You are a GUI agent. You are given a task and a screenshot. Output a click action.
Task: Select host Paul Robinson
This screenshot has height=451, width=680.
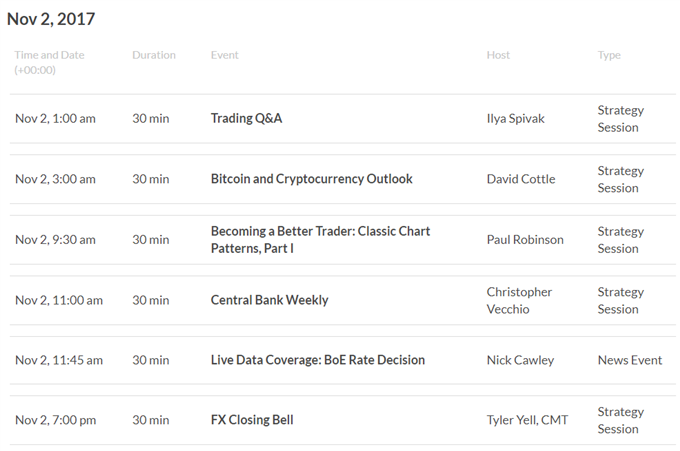pyautogui.click(x=525, y=240)
